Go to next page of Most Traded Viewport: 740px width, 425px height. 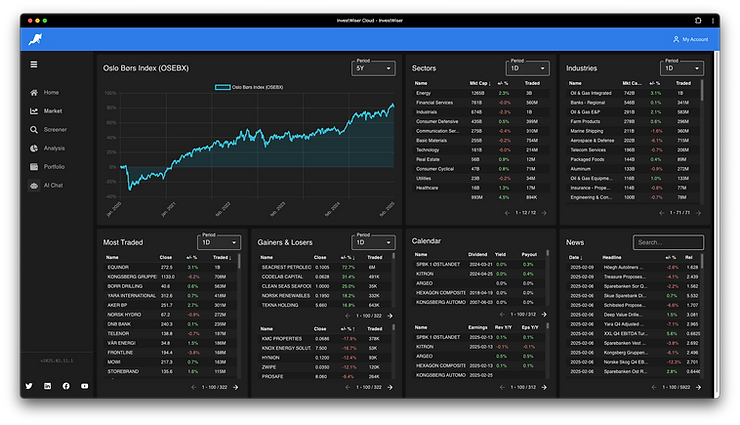click(236, 387)
